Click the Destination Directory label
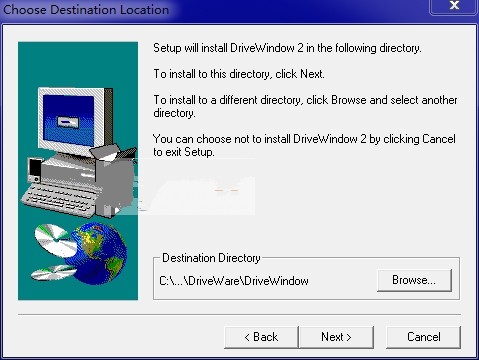Viewport: 479px width, 360px height. tap(211, 258)
